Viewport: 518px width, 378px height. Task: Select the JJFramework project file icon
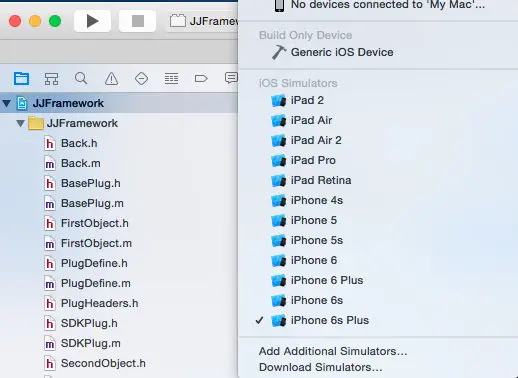coord(22,103)
